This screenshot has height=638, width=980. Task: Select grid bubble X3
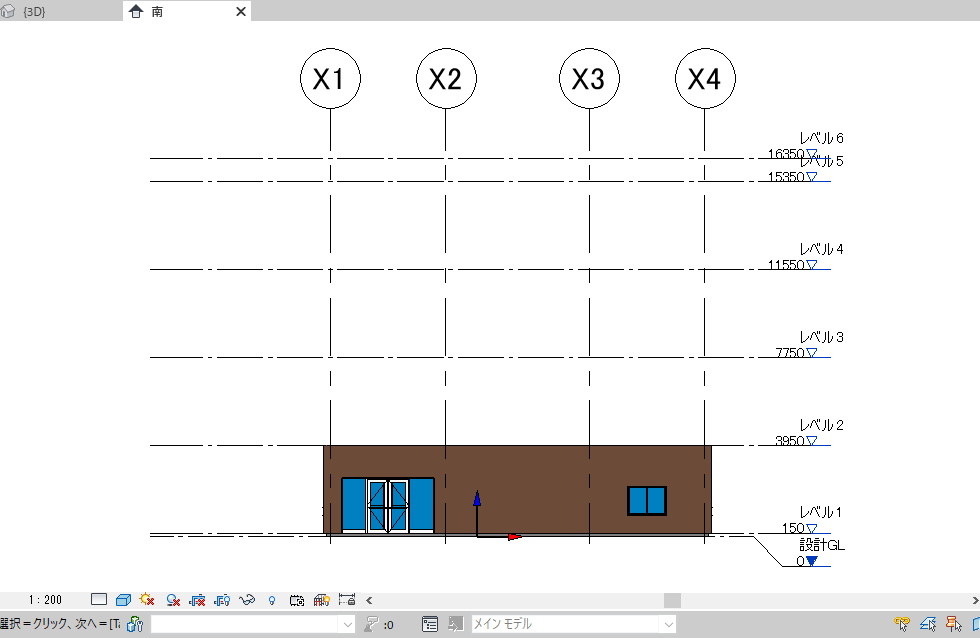589,78
